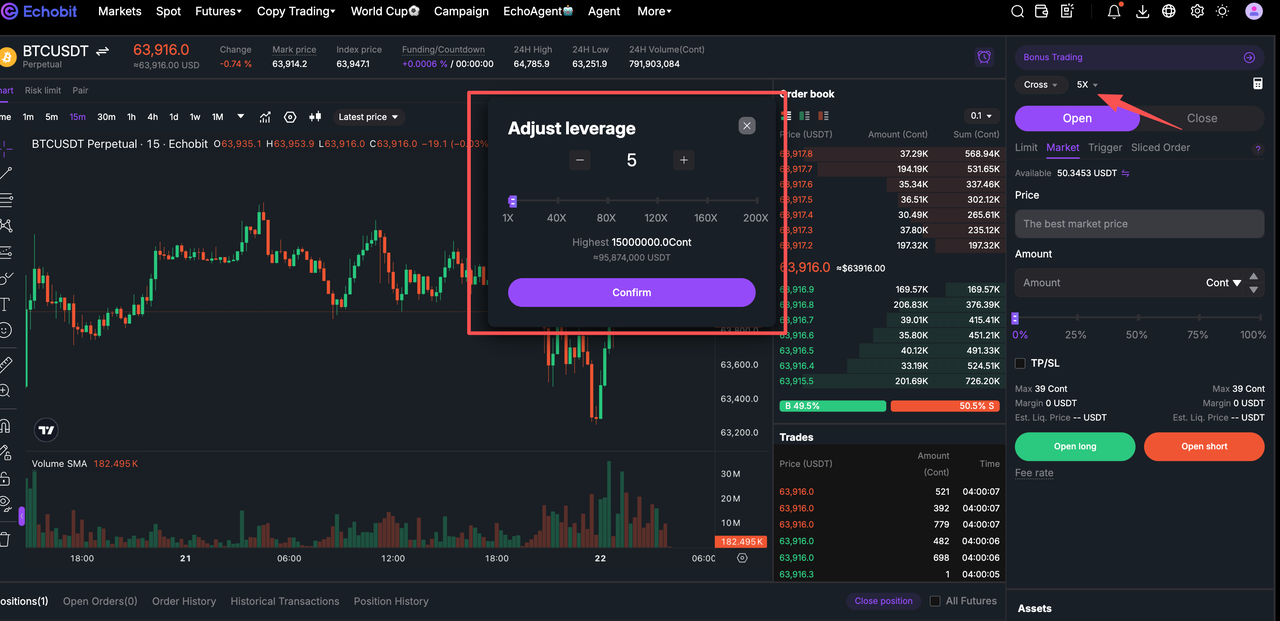Click the purple question mark help icon

point(1258,149)
